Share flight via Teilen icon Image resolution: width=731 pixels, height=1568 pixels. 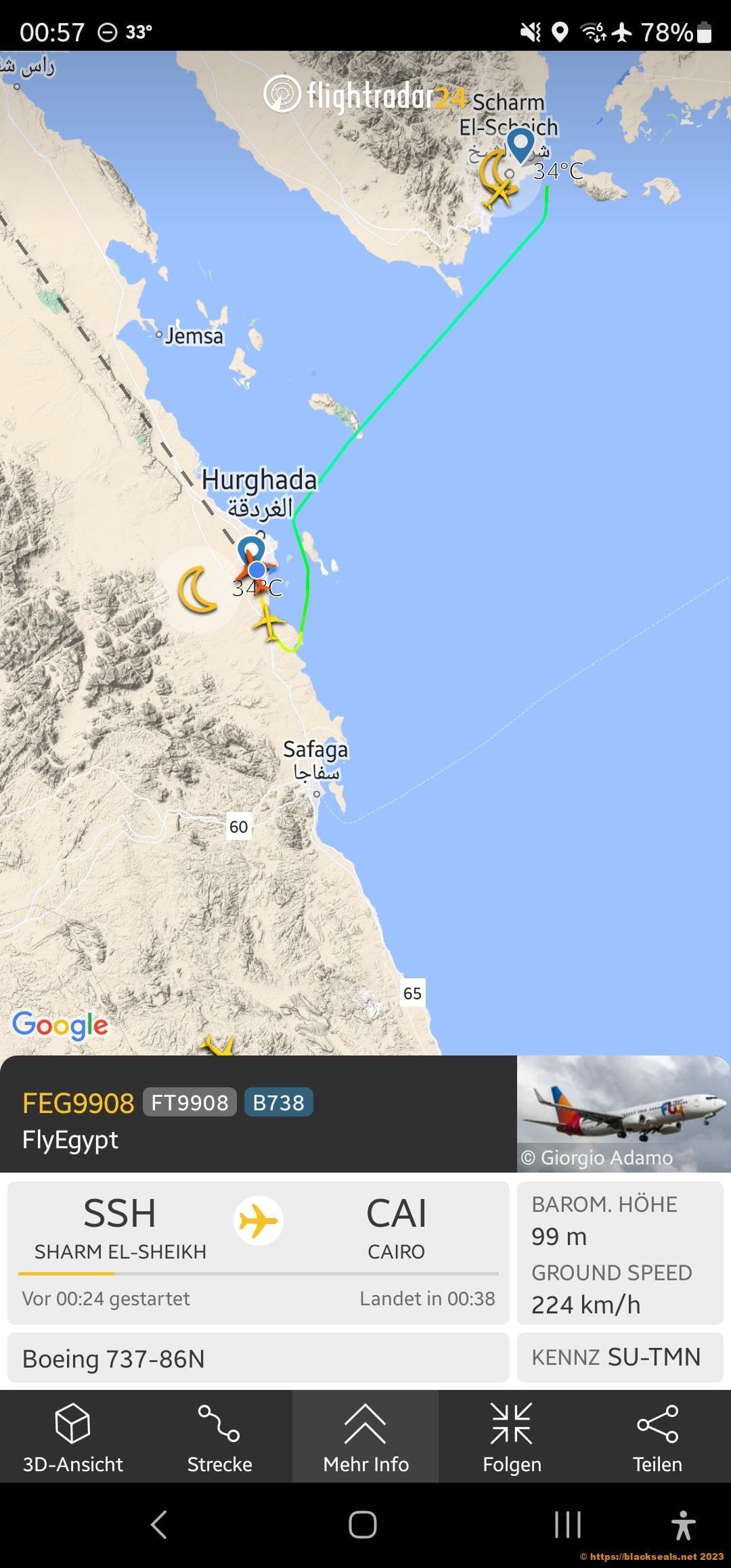point(657,1437)
